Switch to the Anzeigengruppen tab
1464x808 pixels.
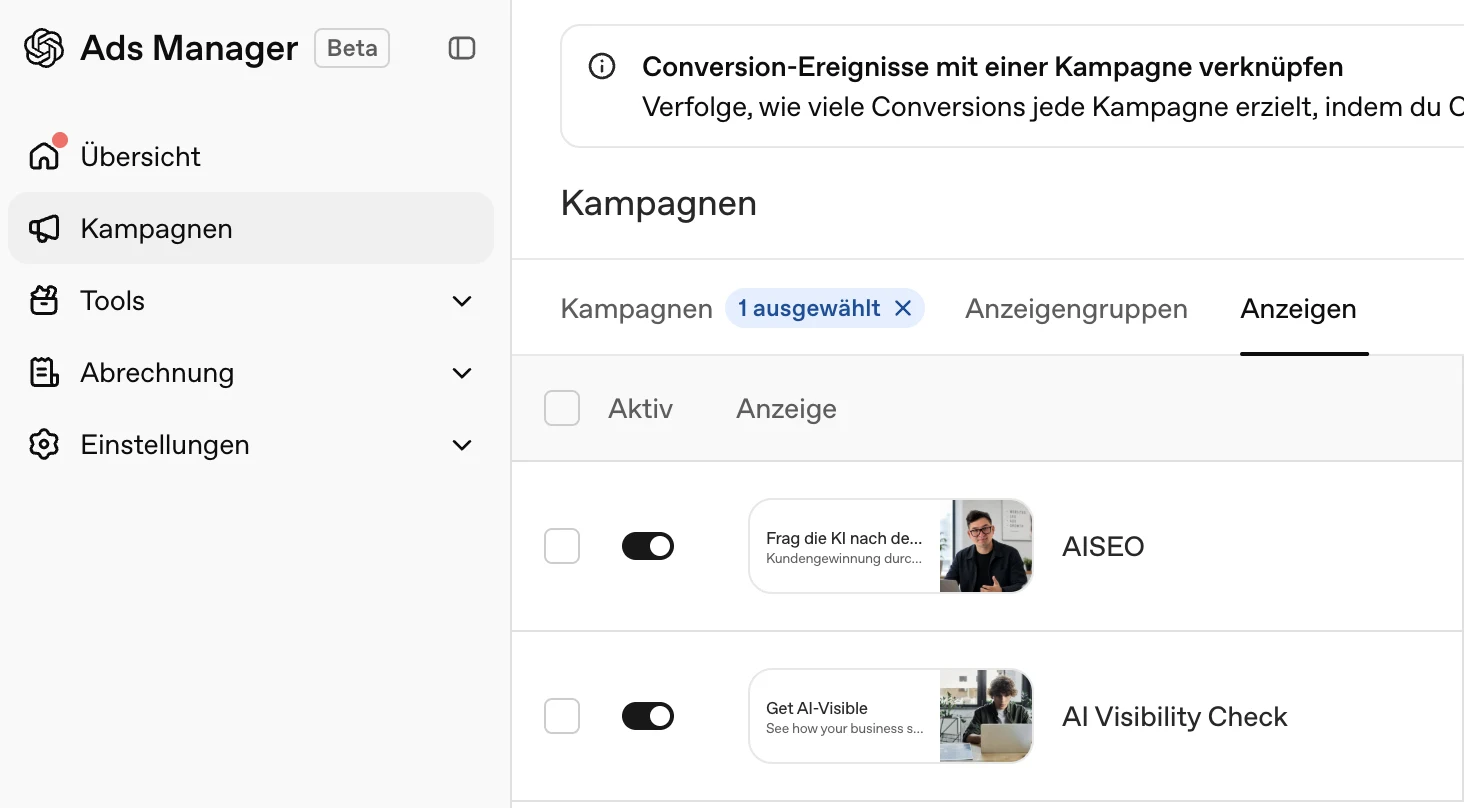(1076, 309)
